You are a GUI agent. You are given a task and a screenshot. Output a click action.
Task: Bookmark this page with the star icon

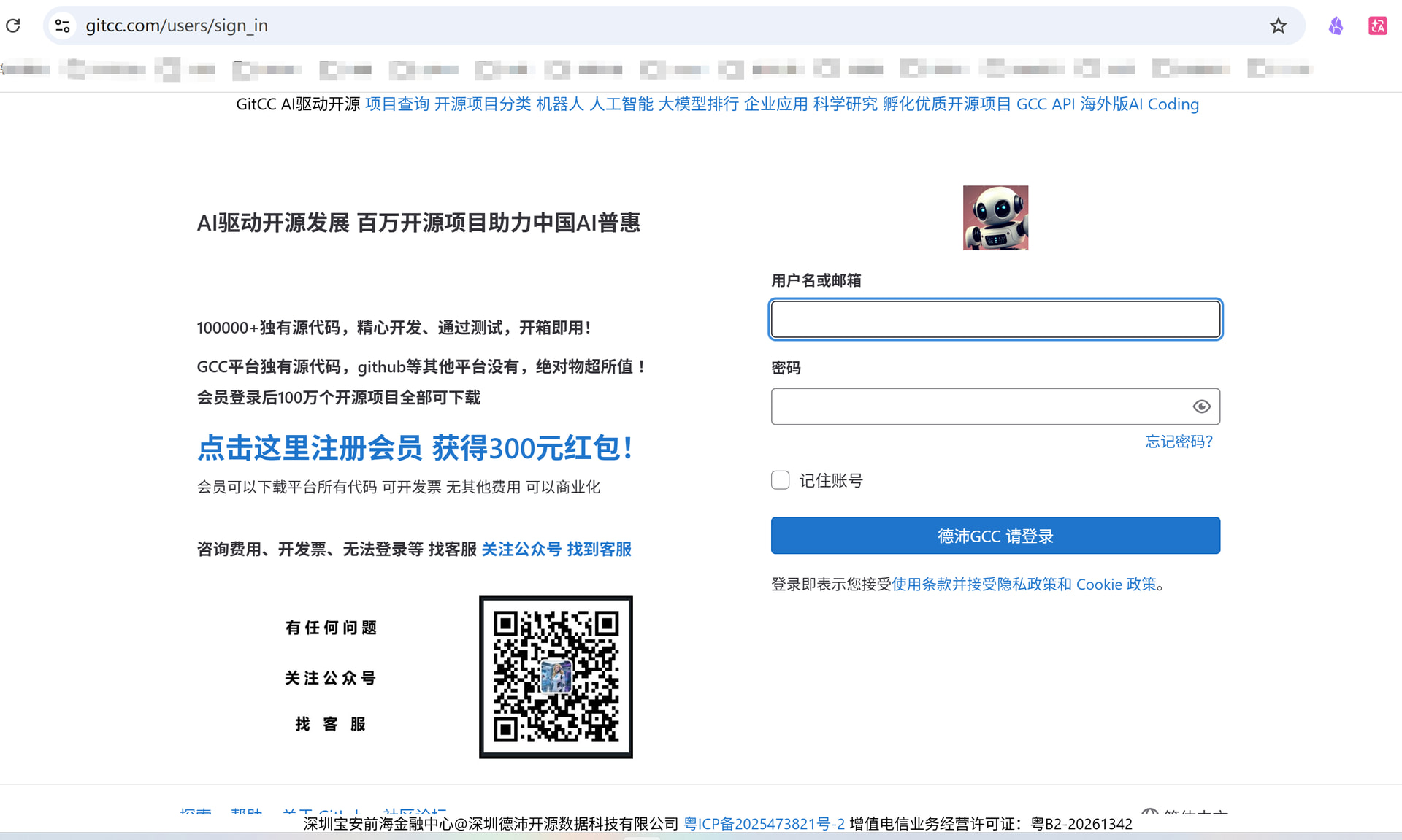click(1278, 26)
